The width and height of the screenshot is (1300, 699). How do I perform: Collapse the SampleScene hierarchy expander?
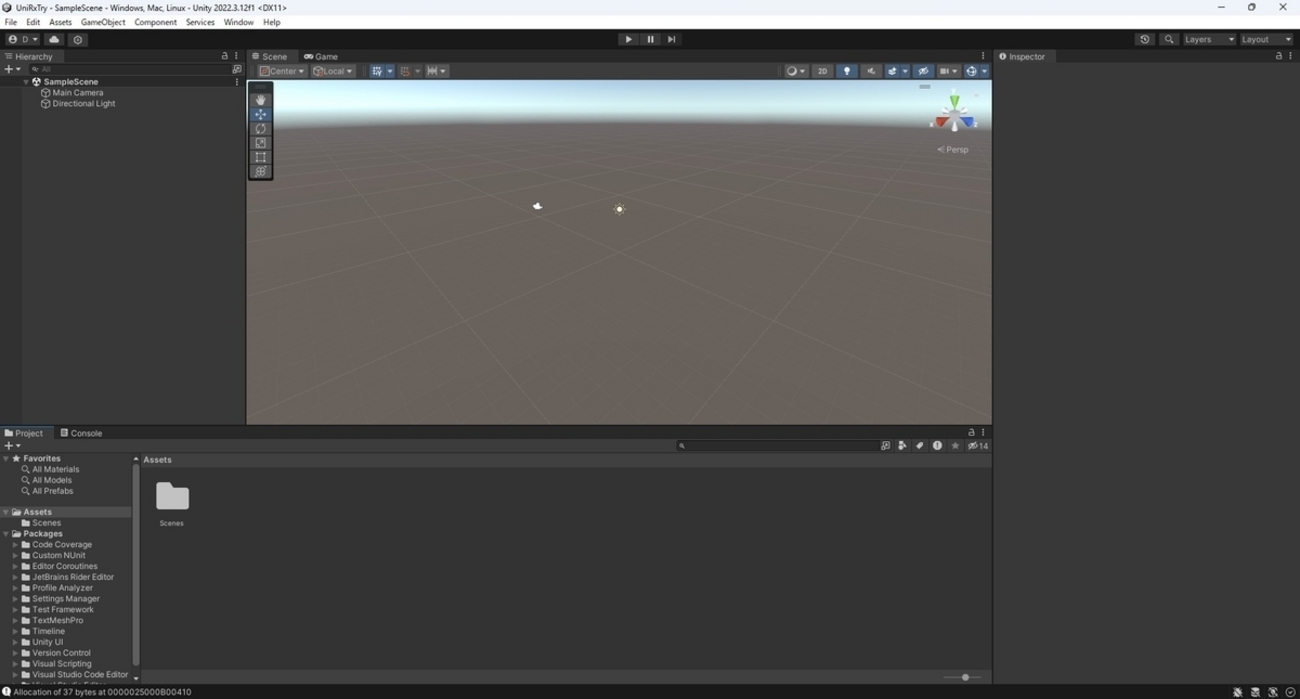(26, 81)
